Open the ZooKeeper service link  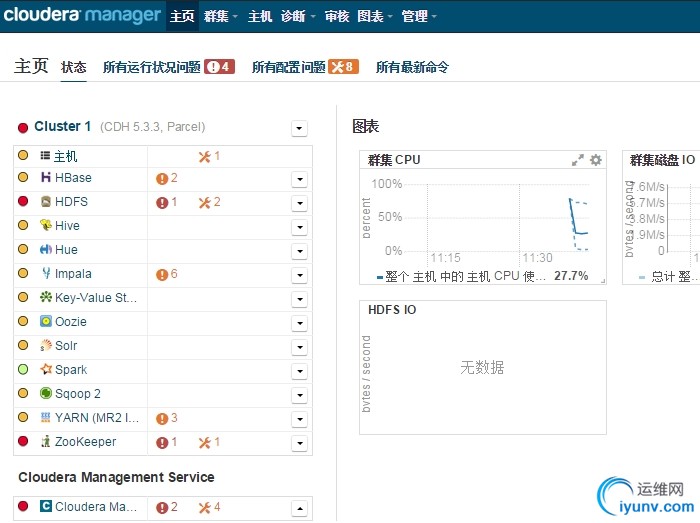pos(85,442)
